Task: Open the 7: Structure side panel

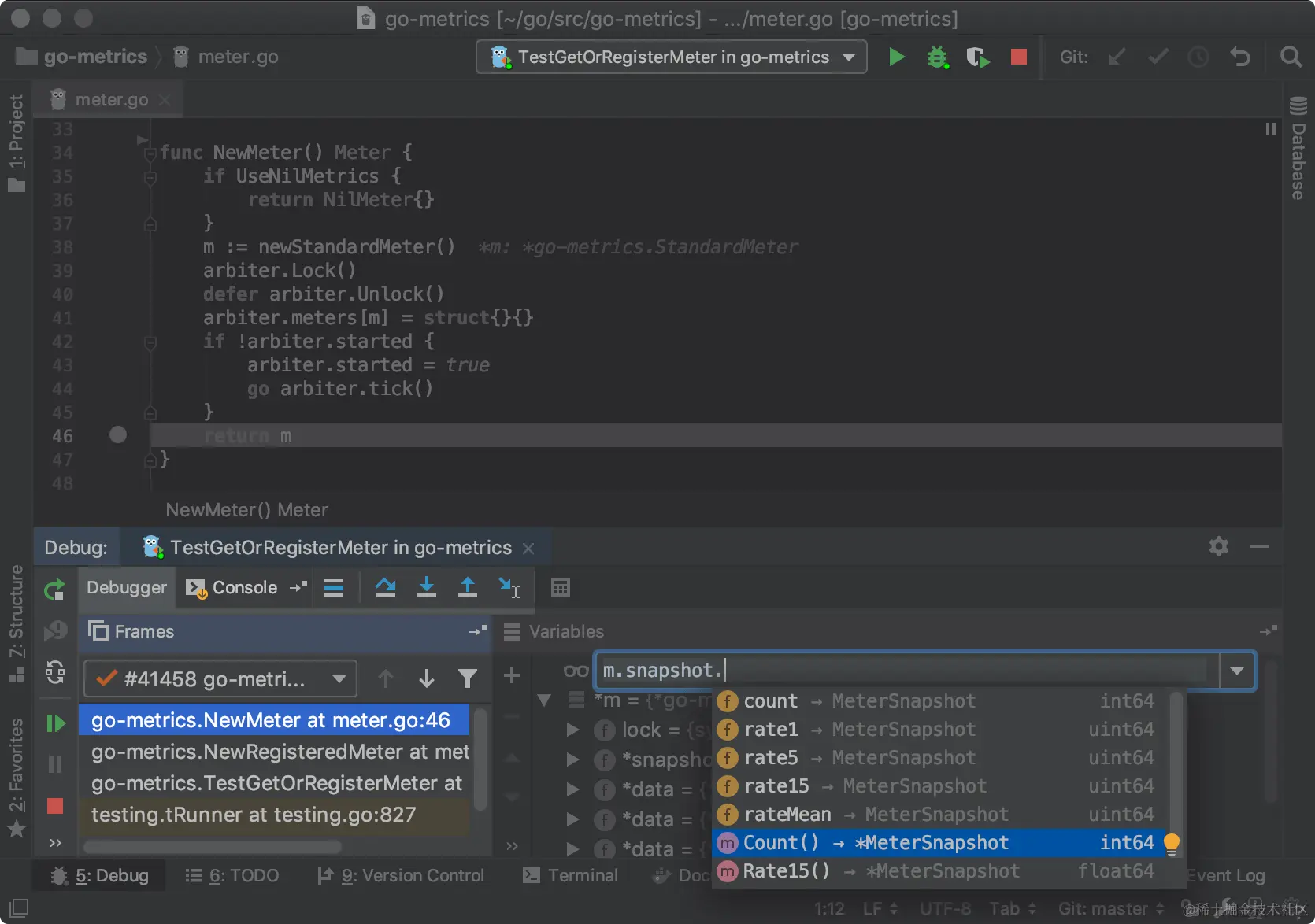Action: (17, 623)
